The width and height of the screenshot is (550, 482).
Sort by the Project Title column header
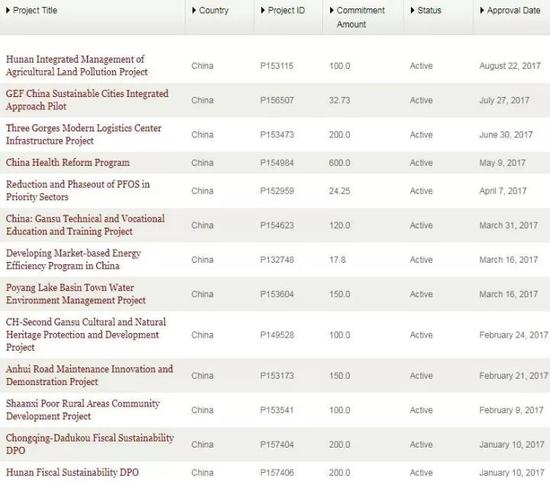click(32, 11)
